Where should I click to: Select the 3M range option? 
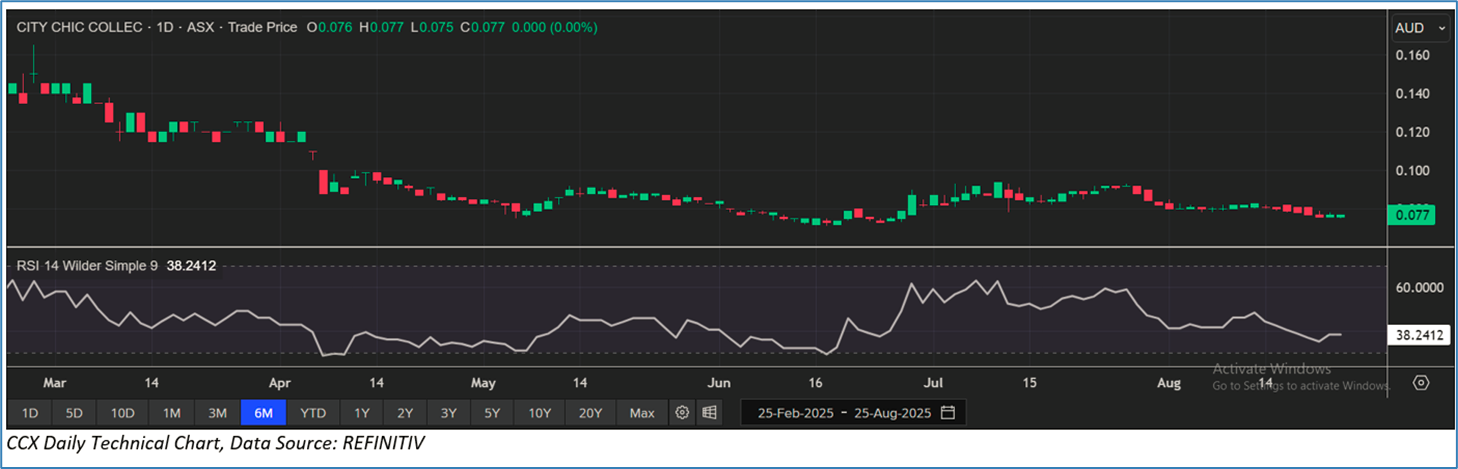[x=217, y=412]
